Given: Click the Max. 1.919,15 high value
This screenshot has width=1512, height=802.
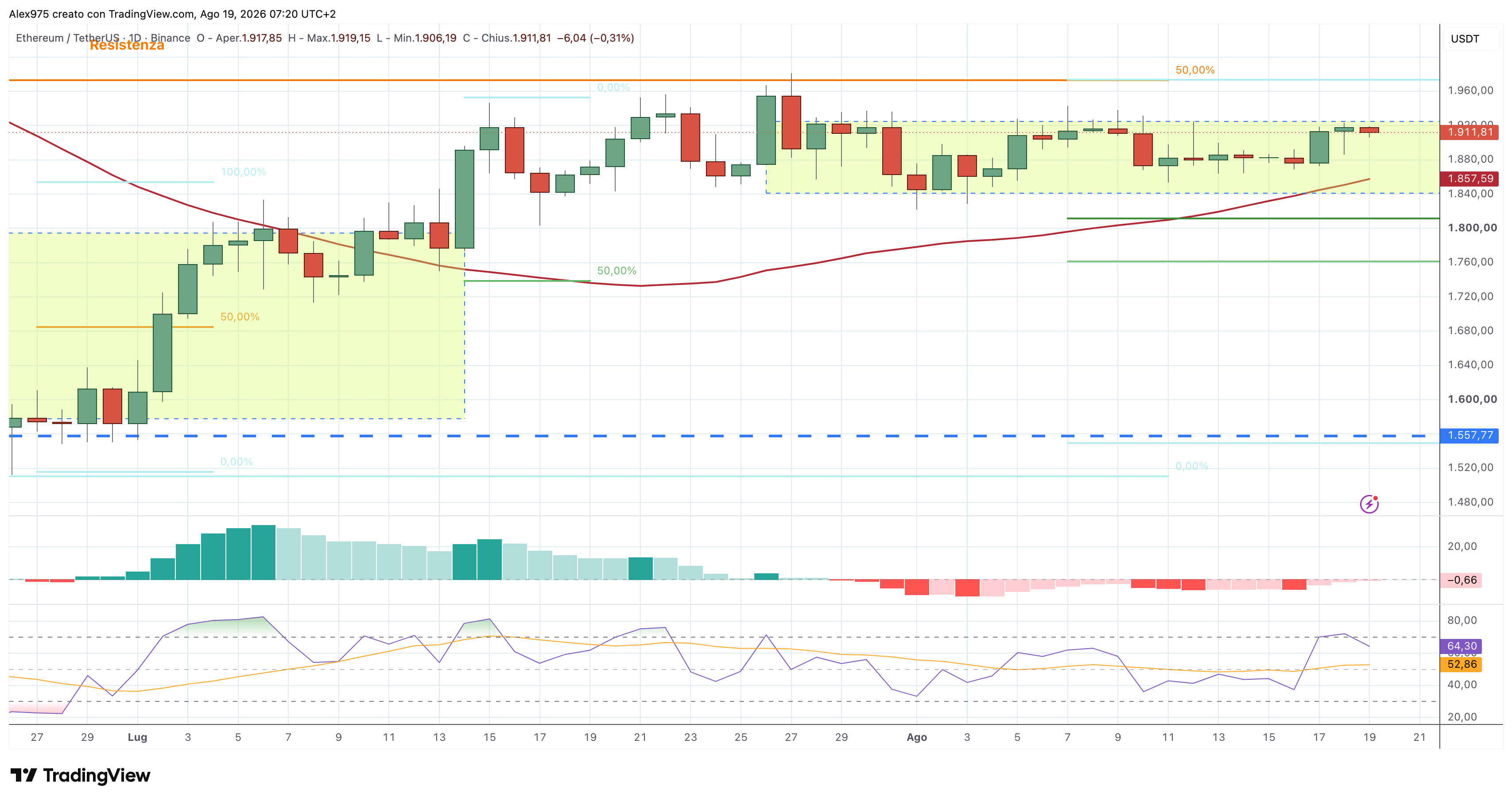Looking at the screenshot, I should [x=350, y=38].
